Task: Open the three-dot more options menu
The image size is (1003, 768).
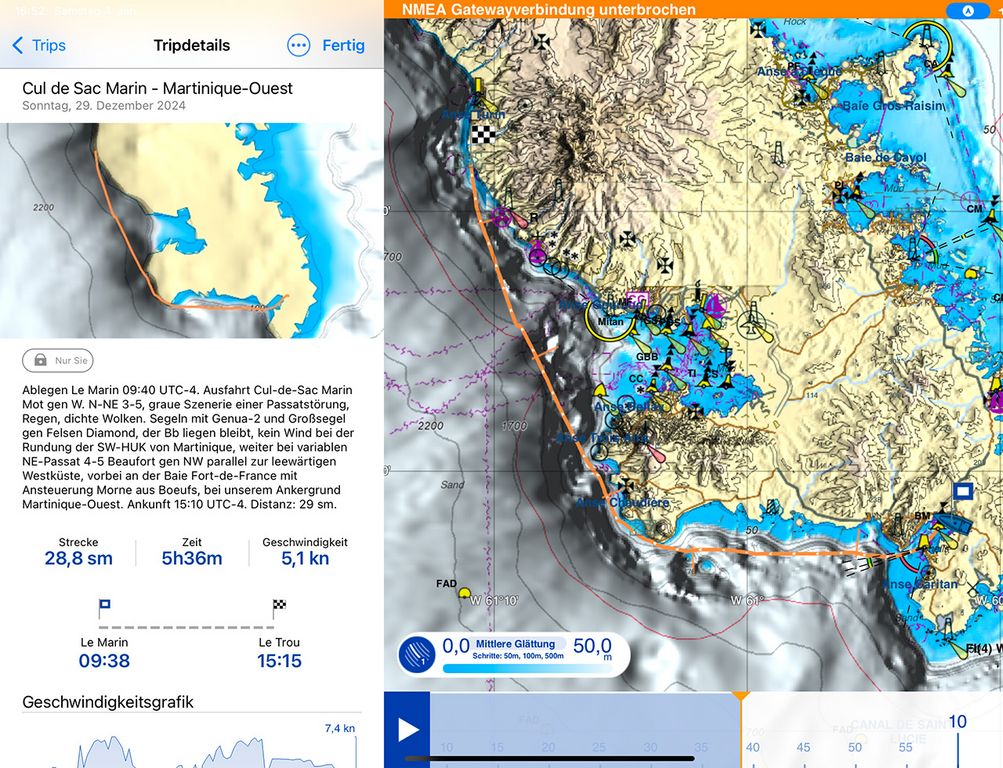Action: pos(298,45)
